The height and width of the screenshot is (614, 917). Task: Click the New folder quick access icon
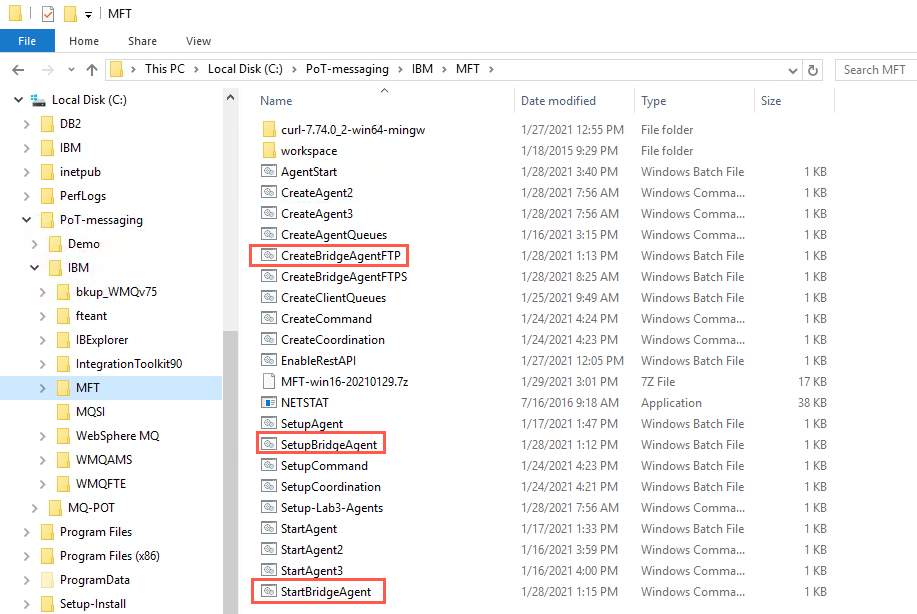pyautogui.click(x=70, y=13)
